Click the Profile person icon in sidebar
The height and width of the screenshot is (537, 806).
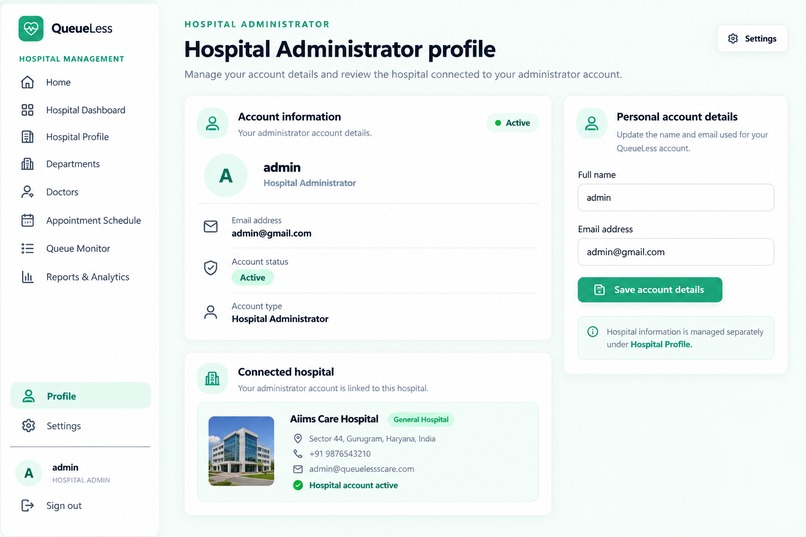(29, 396)
